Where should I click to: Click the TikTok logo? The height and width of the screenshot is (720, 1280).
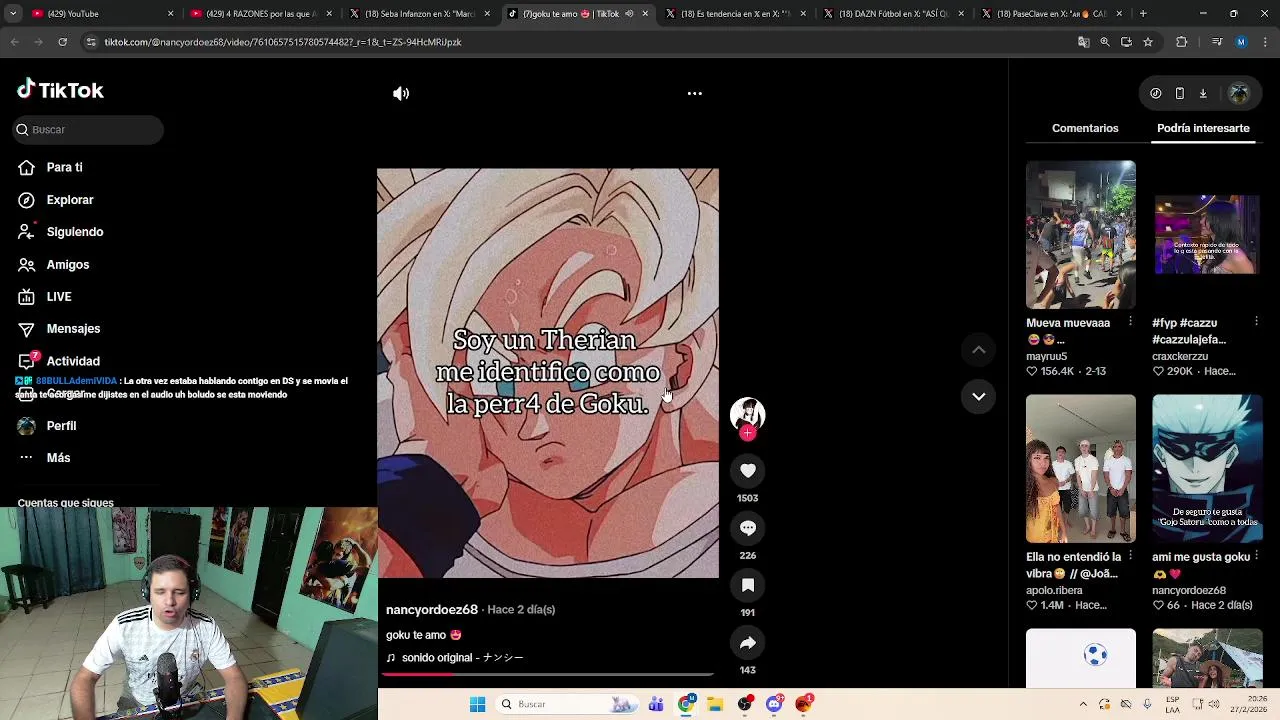[60, 90]
